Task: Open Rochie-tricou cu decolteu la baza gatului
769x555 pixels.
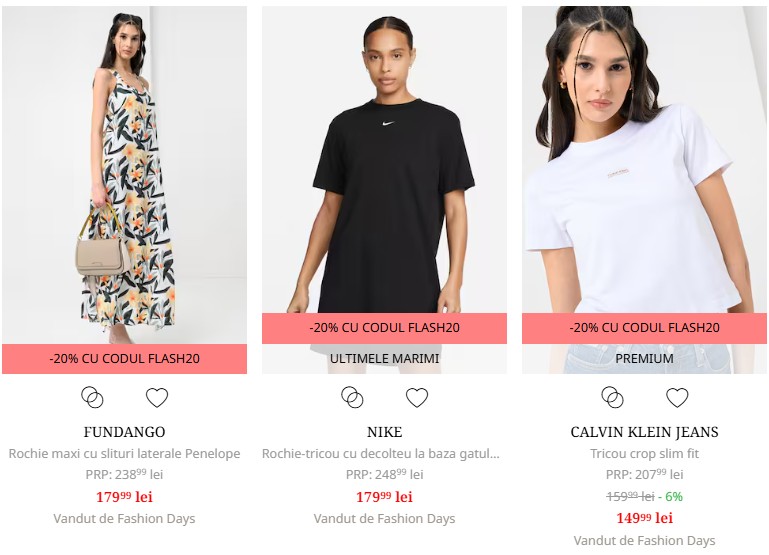Action: click(381, 454)
